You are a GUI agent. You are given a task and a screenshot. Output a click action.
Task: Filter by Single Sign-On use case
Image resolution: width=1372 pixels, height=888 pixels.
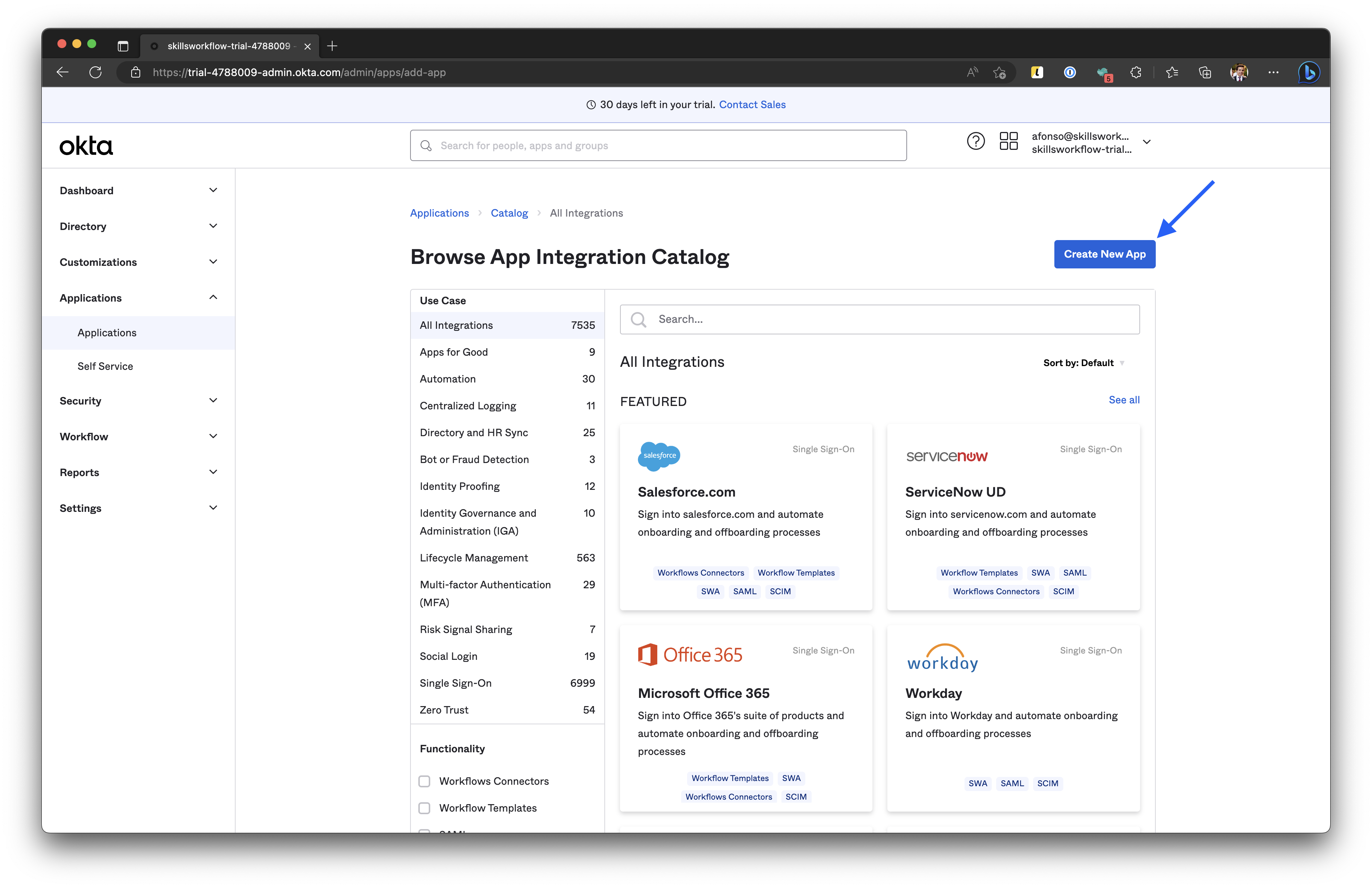507,683
